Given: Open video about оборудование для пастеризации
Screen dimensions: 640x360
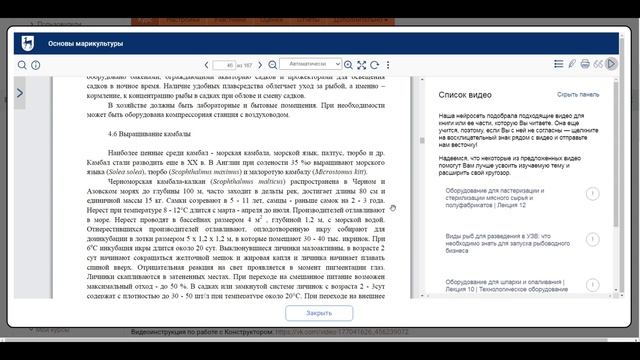Looking at the screenshot, I should pyautogui.click(x=495, y=198).
